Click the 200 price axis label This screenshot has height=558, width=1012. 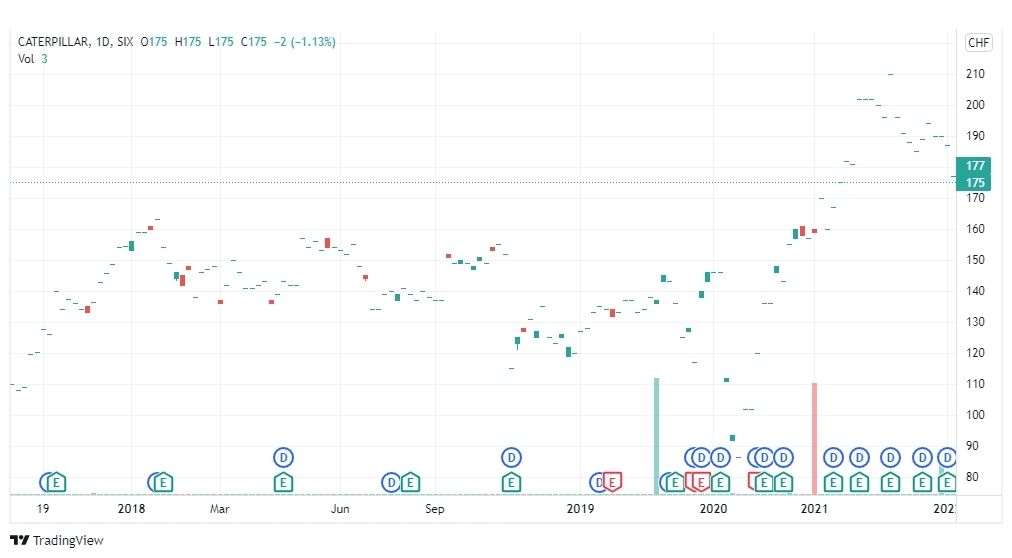click(975, 105)
